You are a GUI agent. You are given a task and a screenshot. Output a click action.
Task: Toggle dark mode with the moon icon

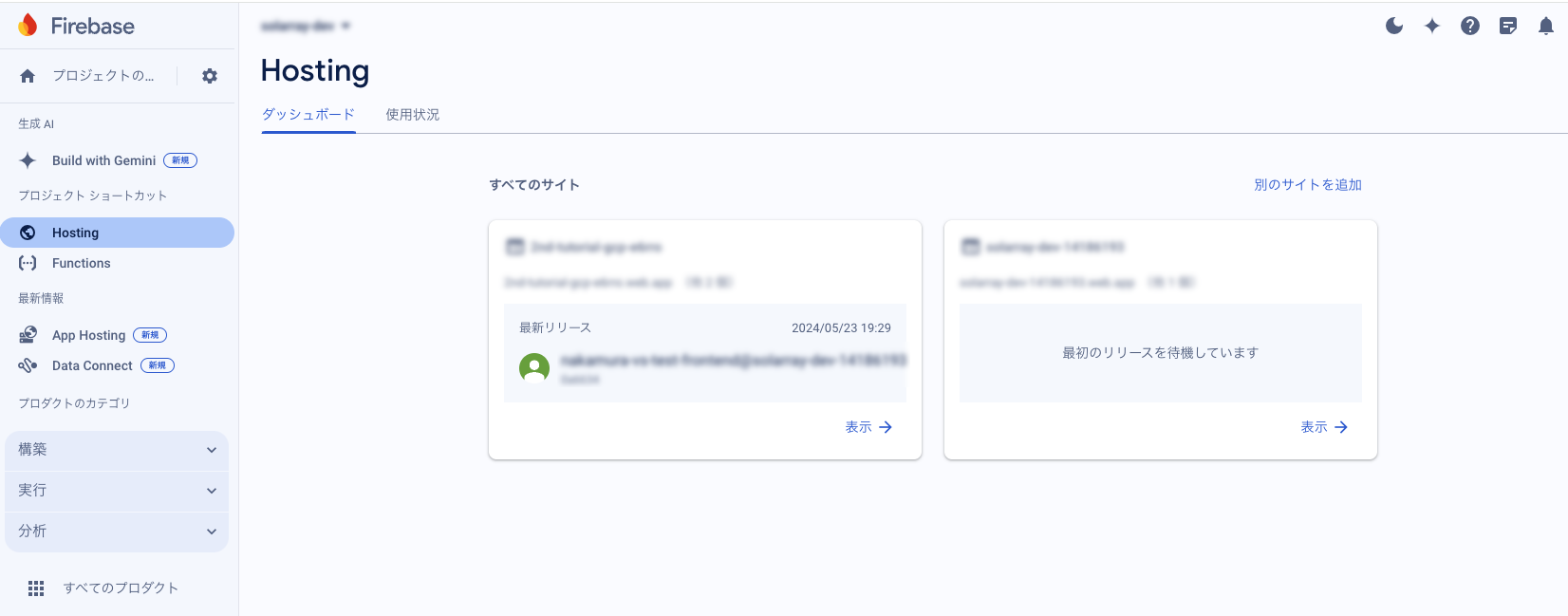click(x=1393, y=26)
